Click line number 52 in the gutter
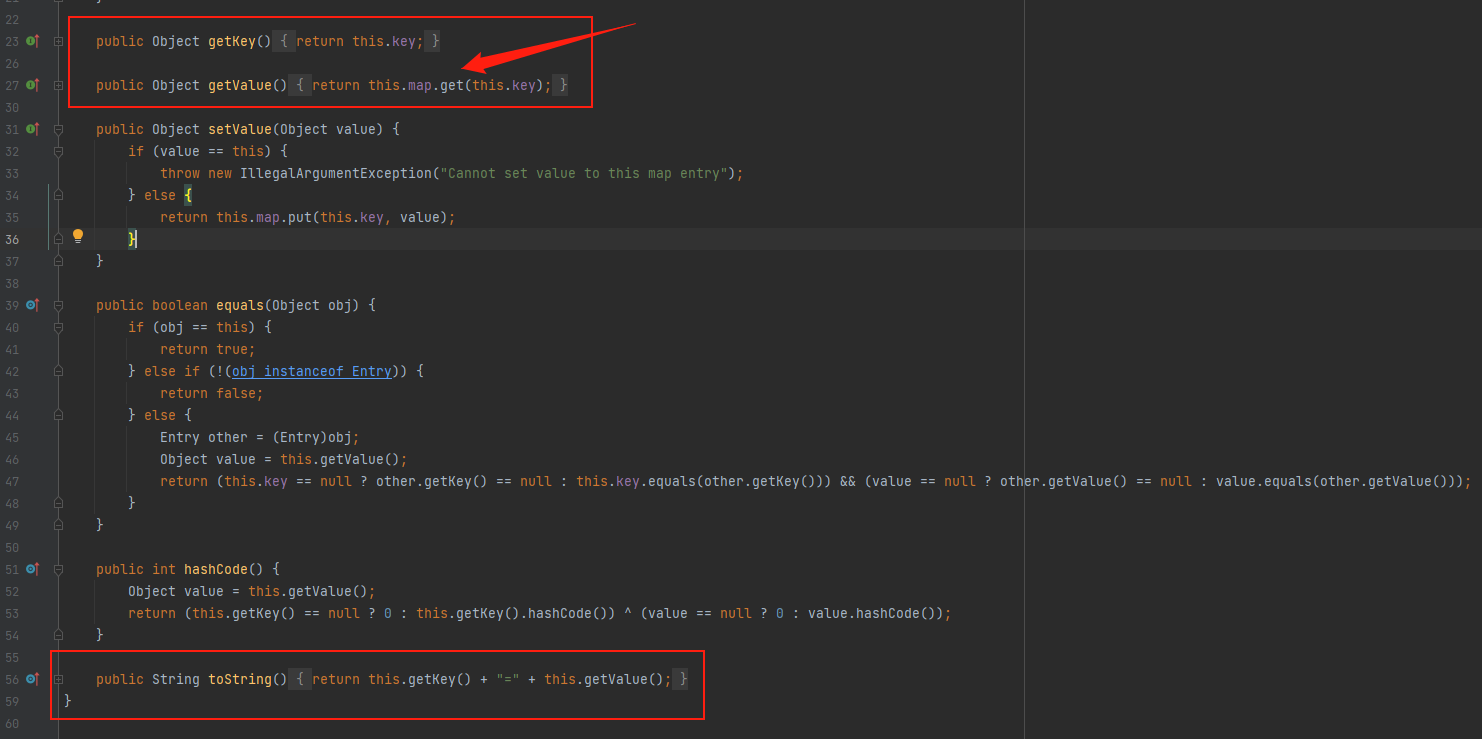1482x739 pixels. pos(12,591)
